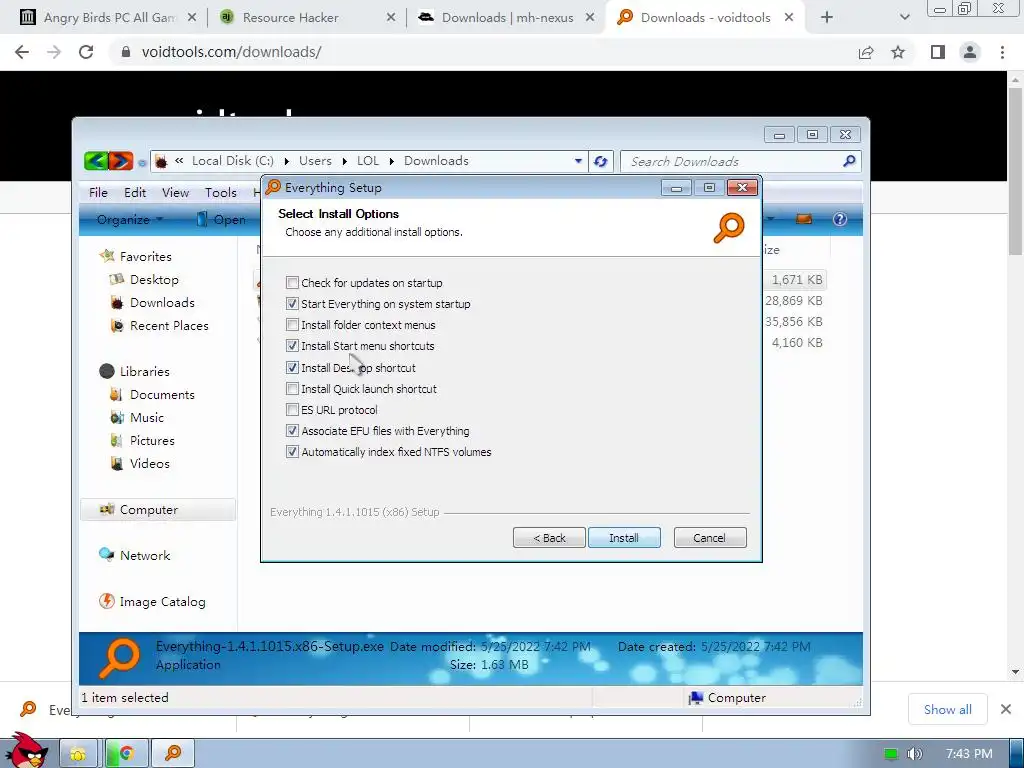Enable Install Quick launch shortcut
The width and height of the screenshot is (1024, 768).
(293, 389)
